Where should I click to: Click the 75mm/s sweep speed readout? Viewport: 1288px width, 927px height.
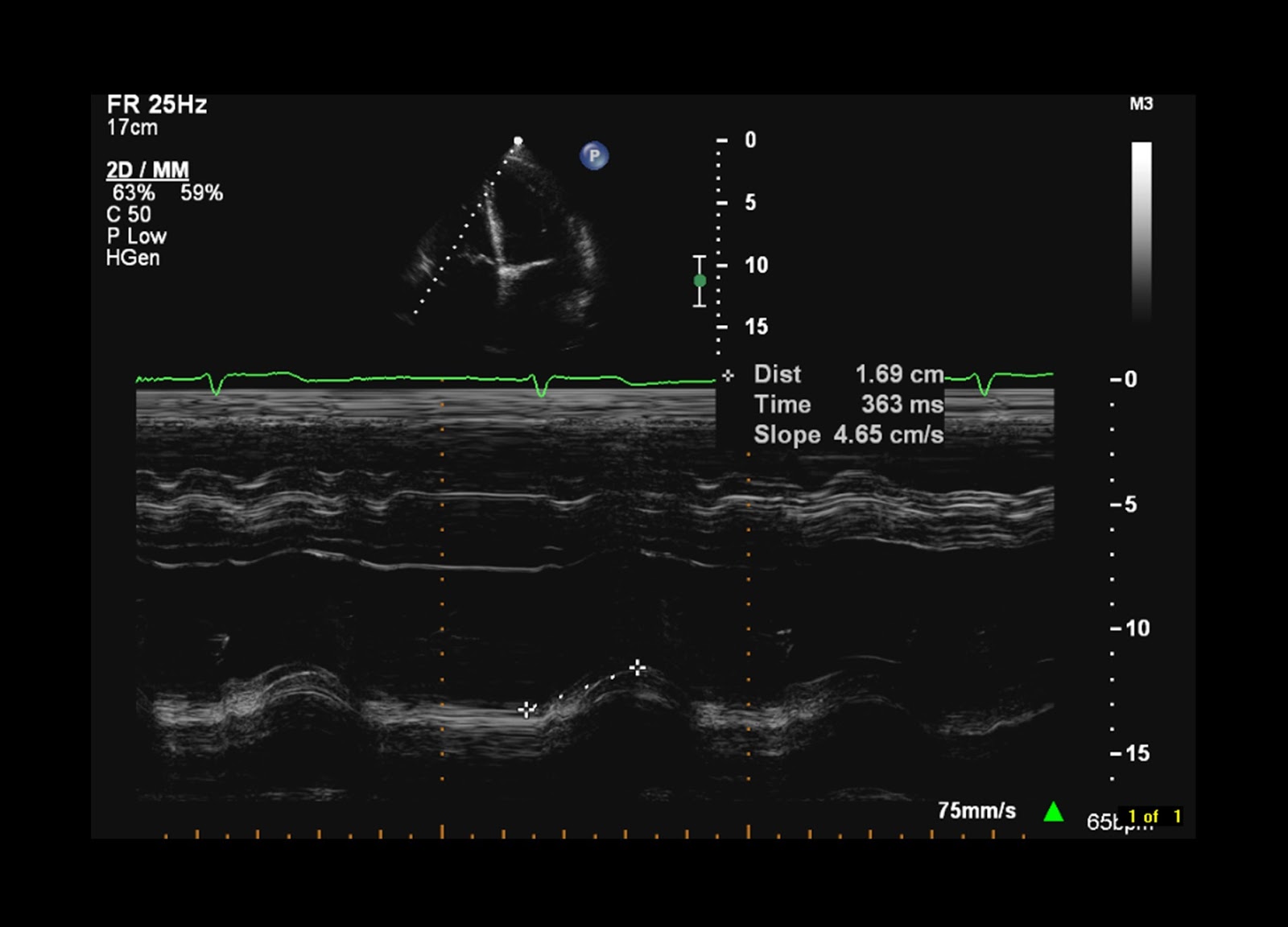pyautogui.click(x=976, y=811)
